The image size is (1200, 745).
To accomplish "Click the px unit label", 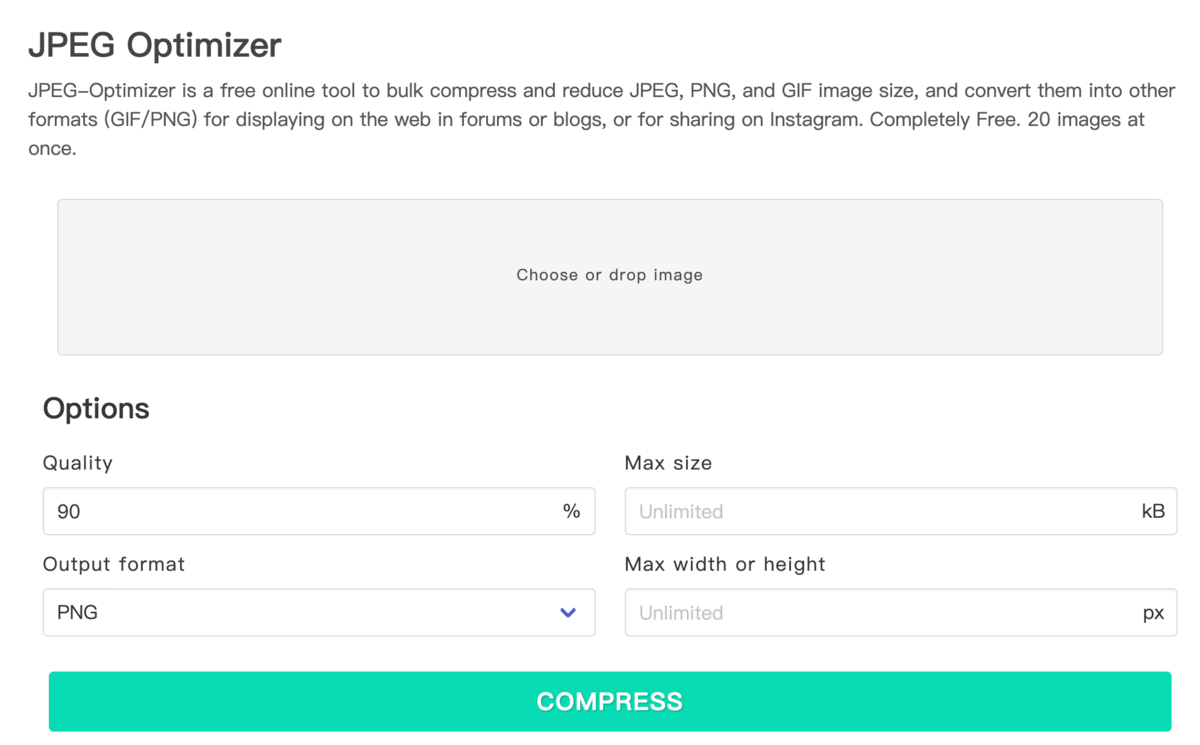I will tap(1154, 612).
